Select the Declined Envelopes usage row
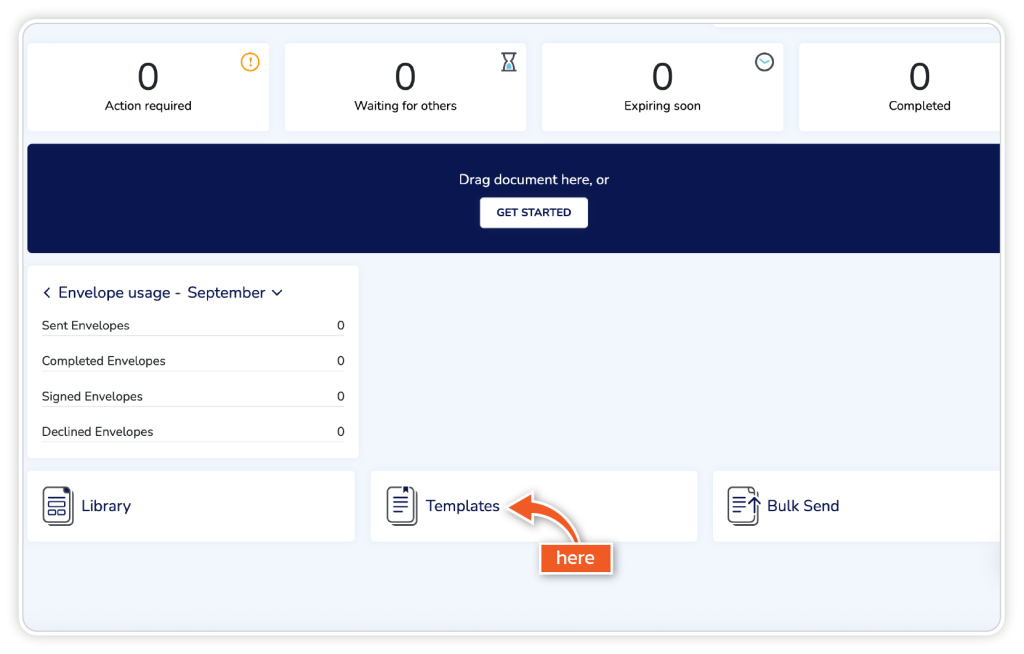Image resolution: width=1024 pixels, height=654 pixels. pos(192,432)
